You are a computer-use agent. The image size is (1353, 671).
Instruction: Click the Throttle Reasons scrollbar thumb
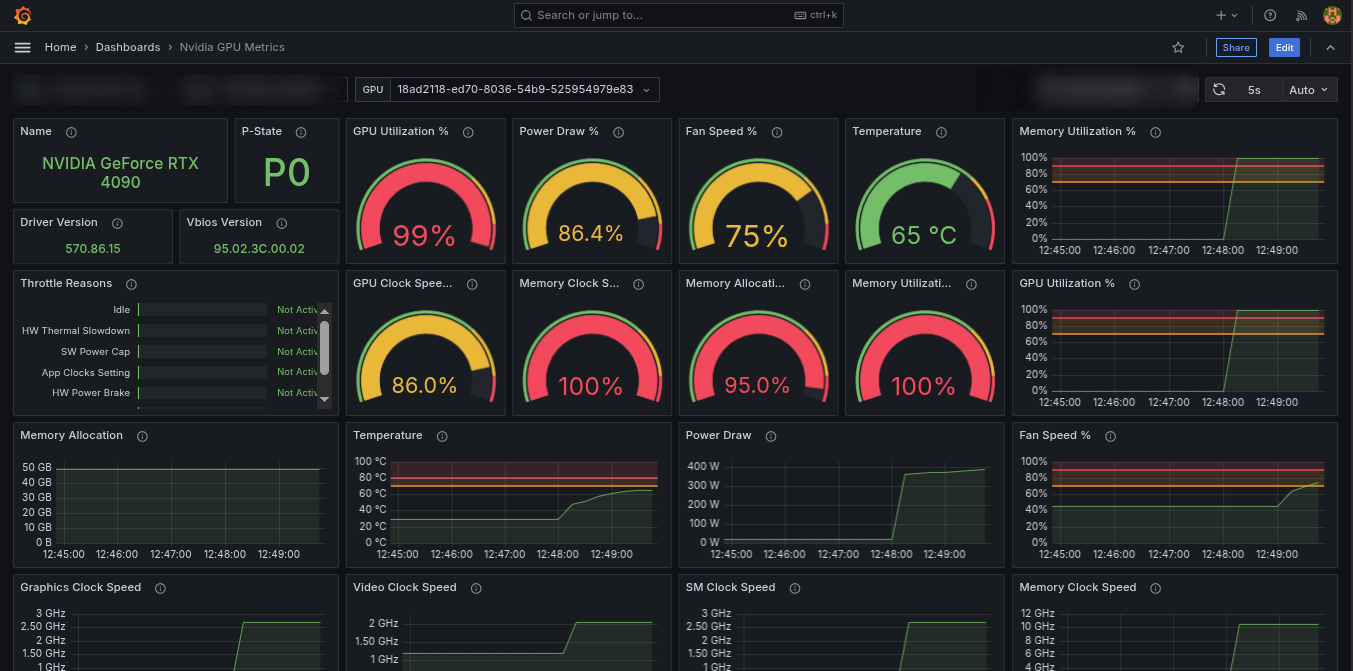324,347
